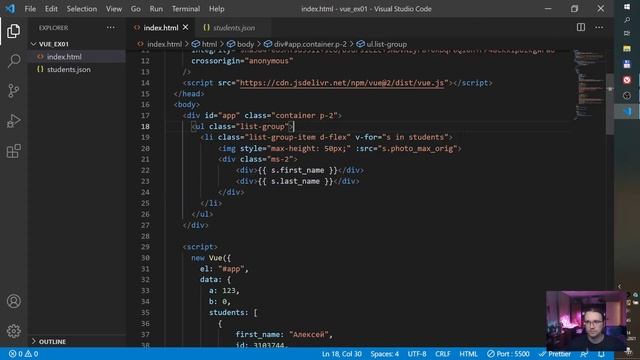The image size is (640, 360).
Task: Open the Terminal menu
Action: tap(186, 9)
